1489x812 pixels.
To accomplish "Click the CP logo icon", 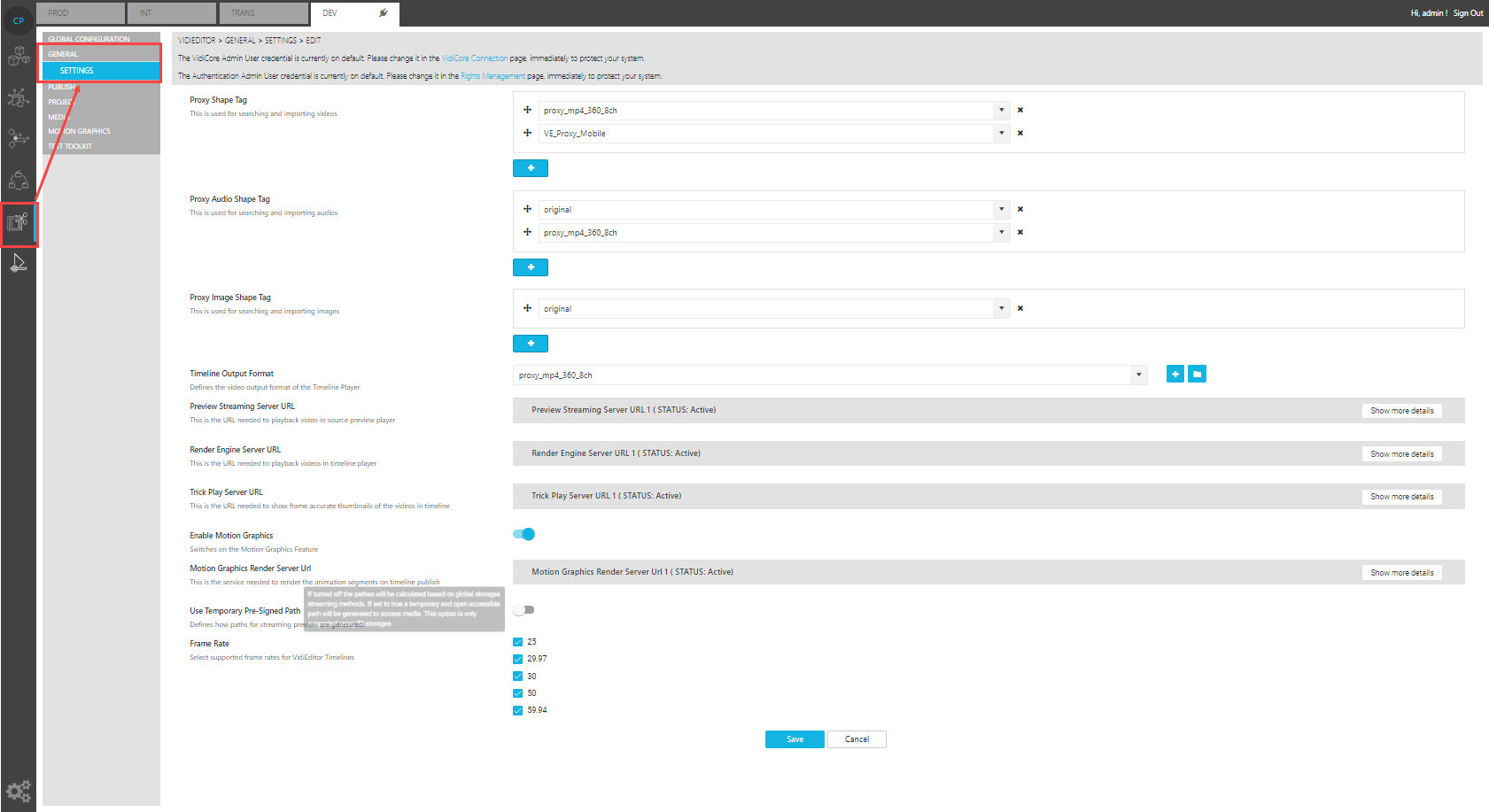I will coord(19,20).
